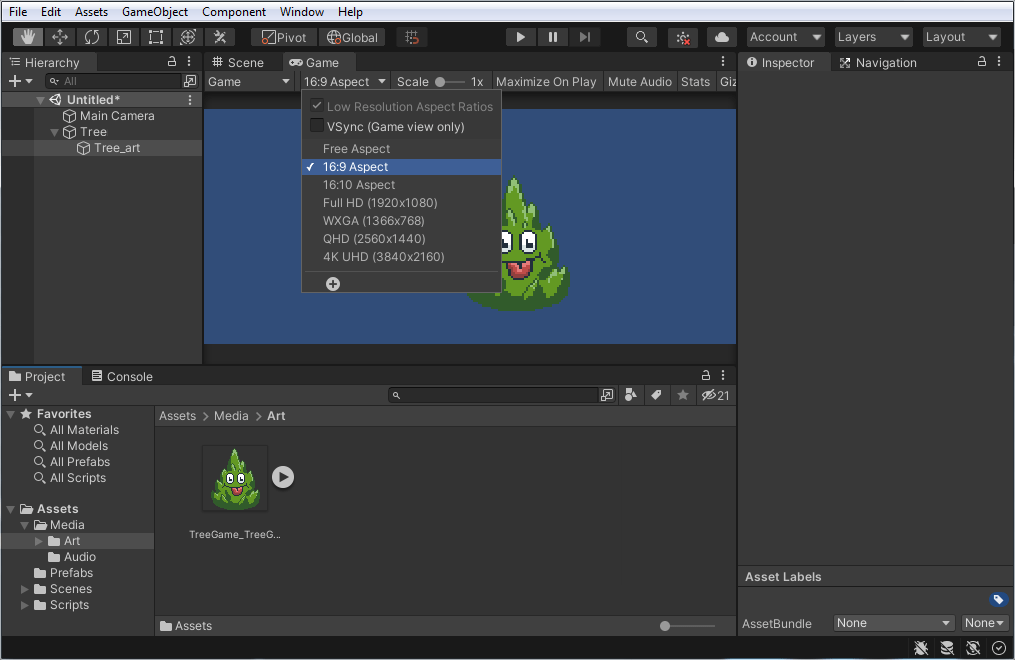This screenshot has height=660, width=1015.
Task: Select the Hand tool in the toolbar
Action: coord(27,36)
